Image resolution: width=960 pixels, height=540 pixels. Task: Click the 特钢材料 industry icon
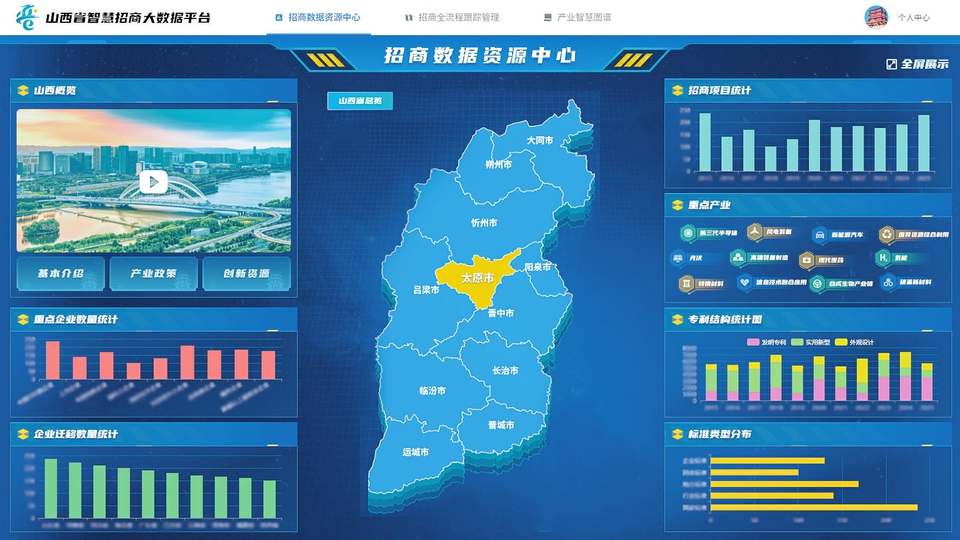click(686, 283)
